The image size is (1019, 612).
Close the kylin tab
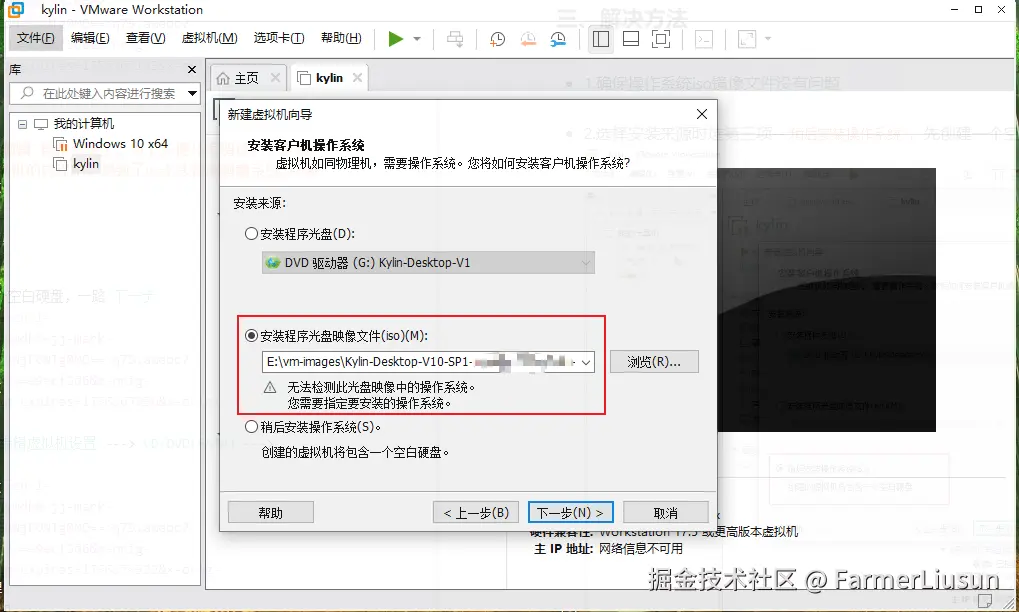[x=357, y=78]
